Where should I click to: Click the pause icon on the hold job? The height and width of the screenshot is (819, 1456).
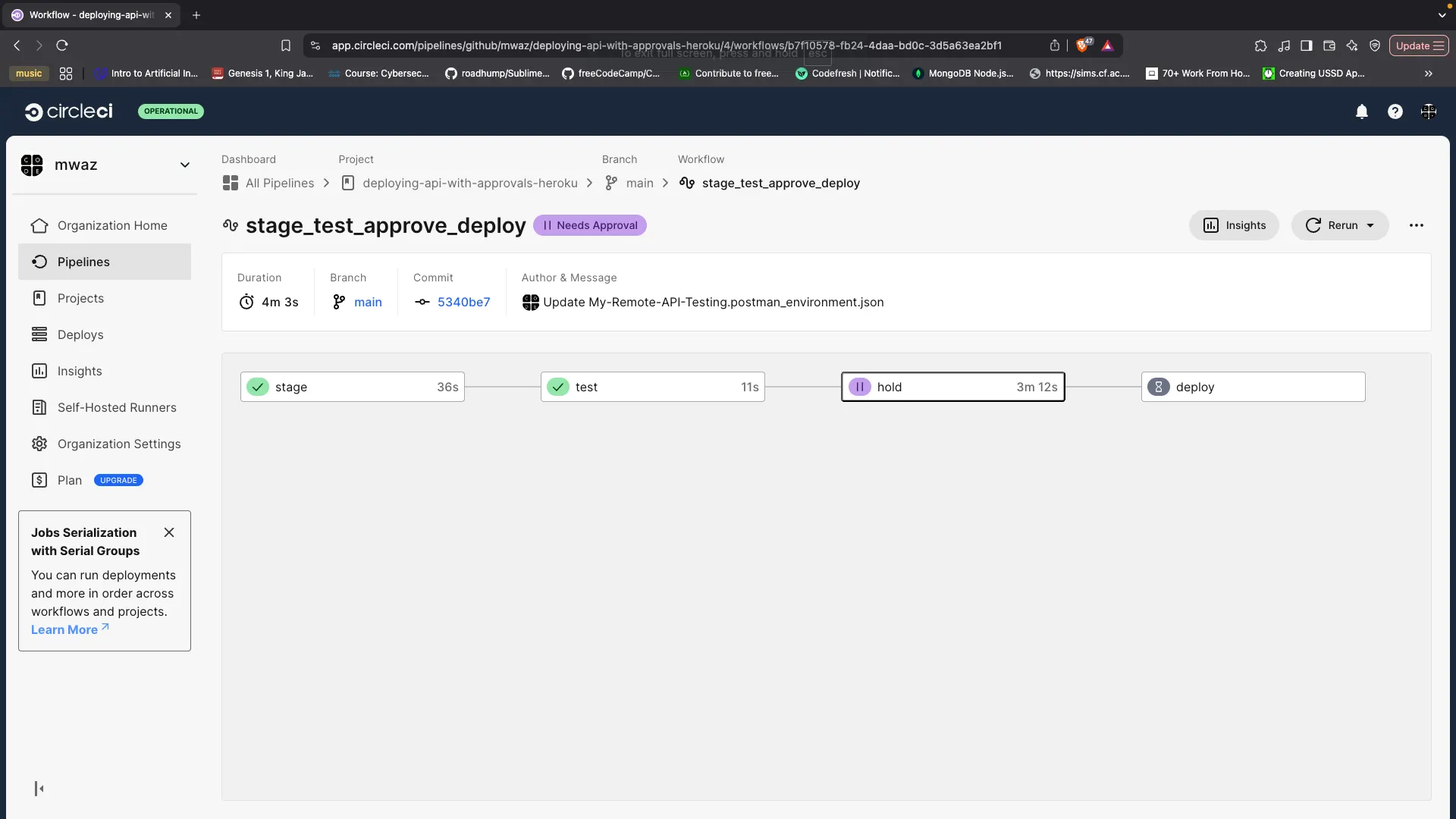pyautogui.click(x=859, y=387)
